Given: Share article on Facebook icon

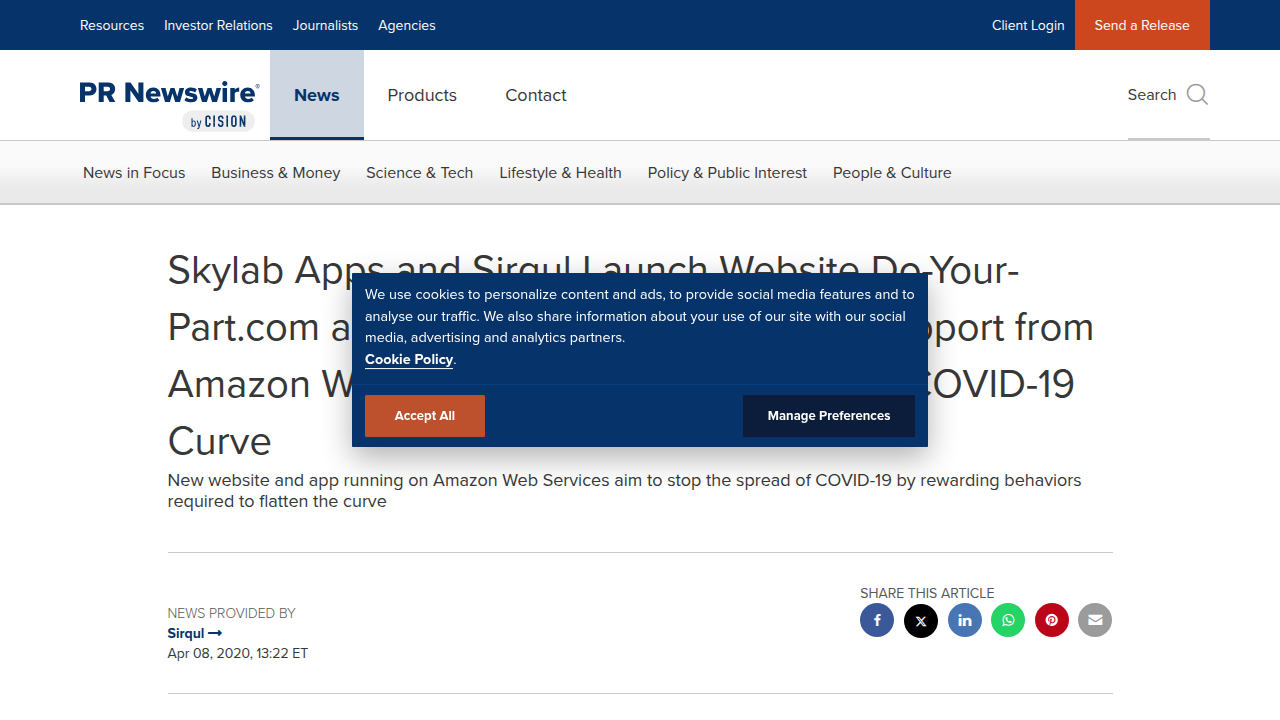Looking at the screenshot, I should point(877,620).
